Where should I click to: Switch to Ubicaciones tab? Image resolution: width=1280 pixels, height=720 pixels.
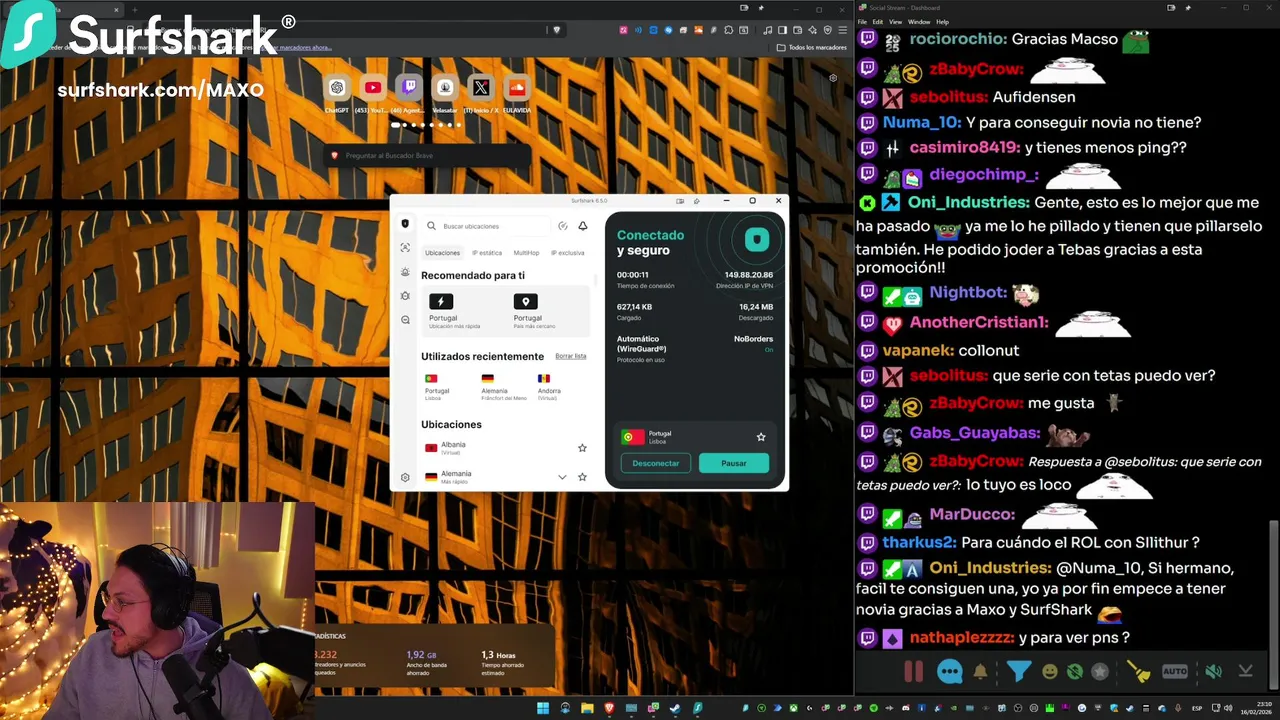[x=443, y=253]
